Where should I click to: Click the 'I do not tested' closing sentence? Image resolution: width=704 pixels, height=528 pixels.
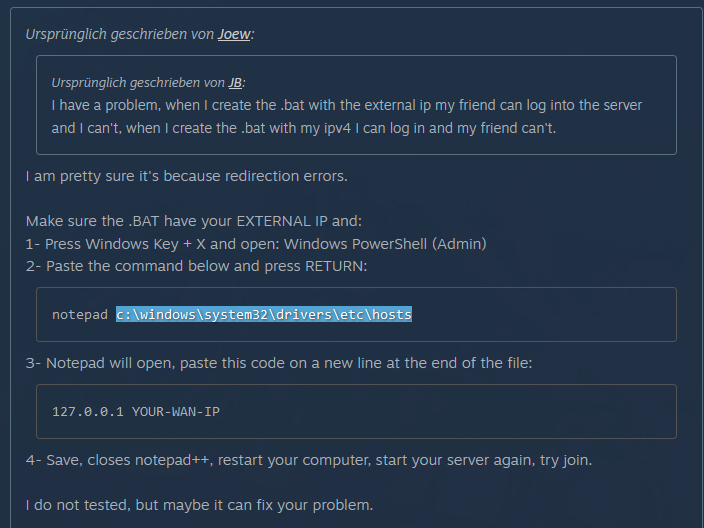pos(199,505)
